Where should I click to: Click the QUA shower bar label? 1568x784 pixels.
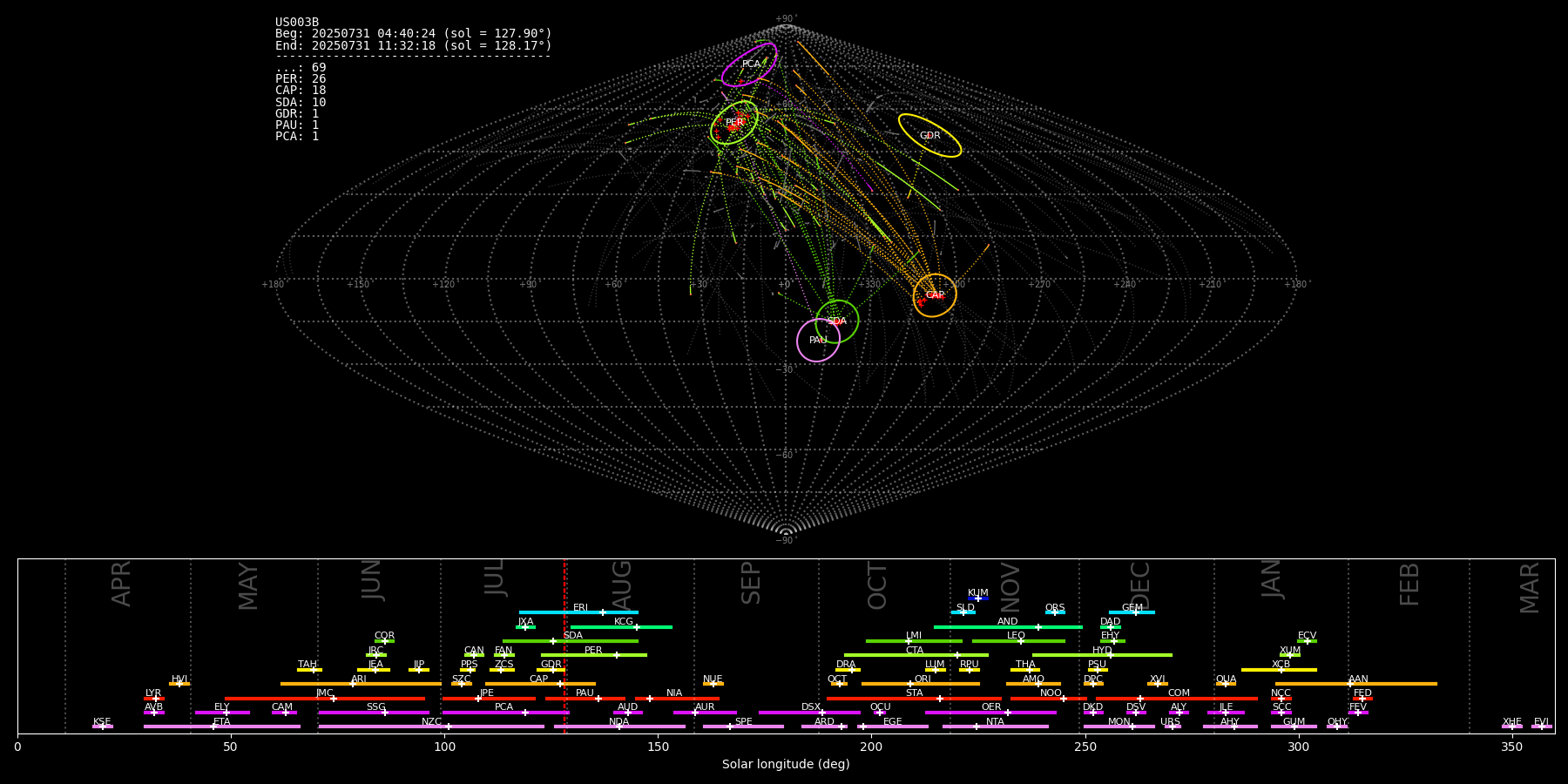(x=1226, y=679)
